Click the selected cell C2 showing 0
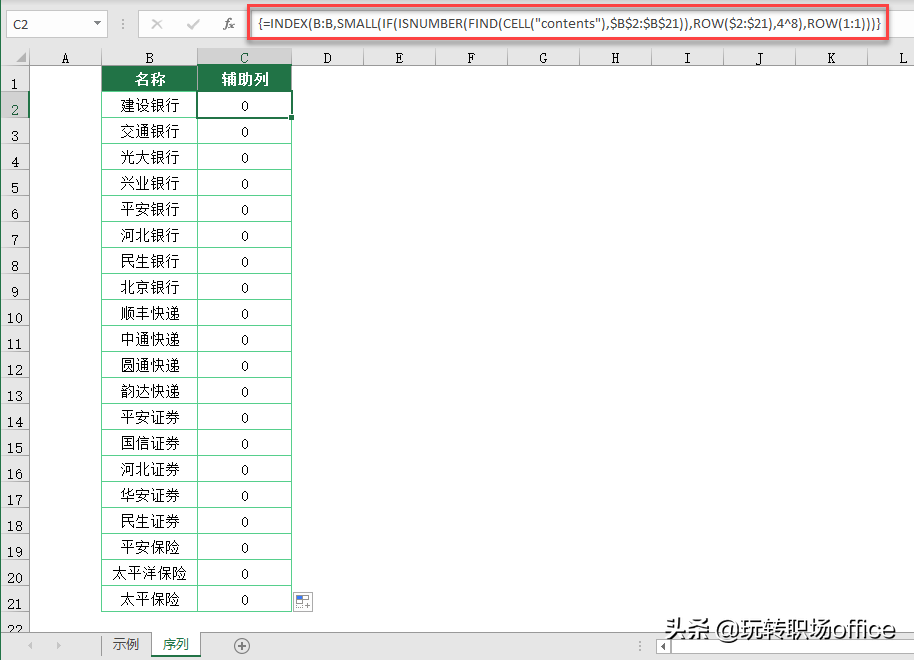This screenshot has height=660, width=914. 244,105
